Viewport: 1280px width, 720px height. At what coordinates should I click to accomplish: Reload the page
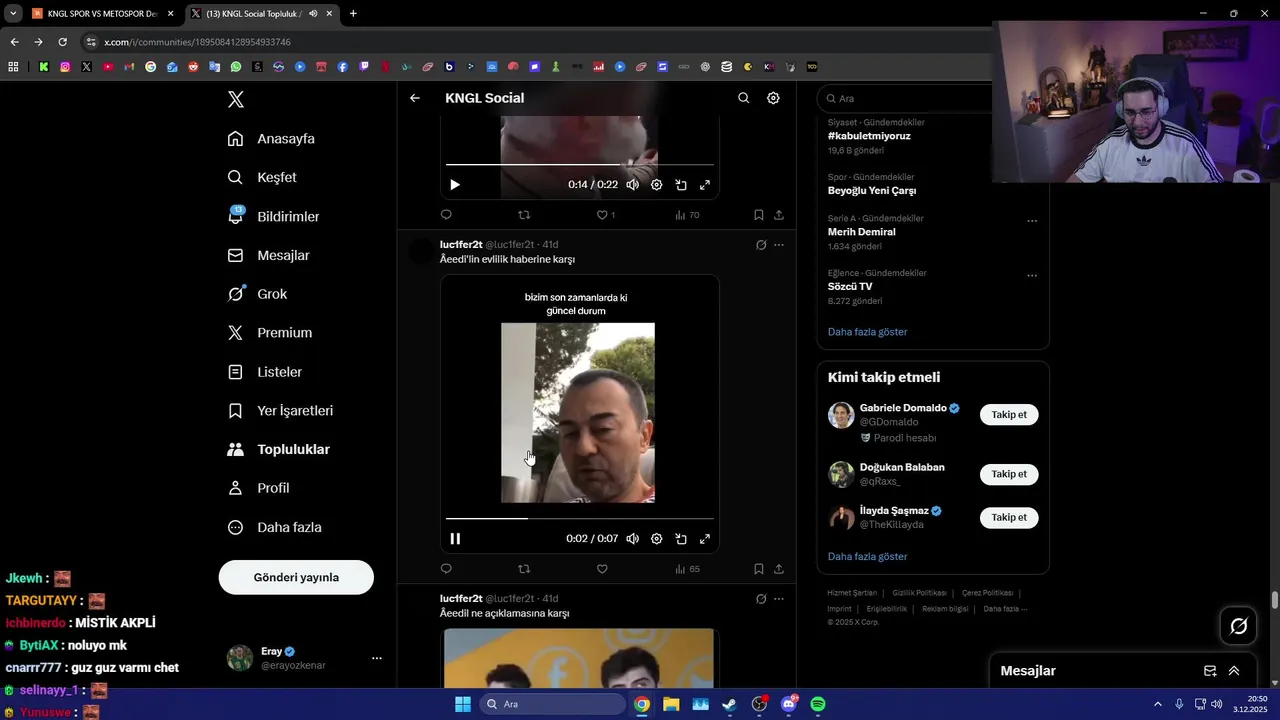click(62, 42)
